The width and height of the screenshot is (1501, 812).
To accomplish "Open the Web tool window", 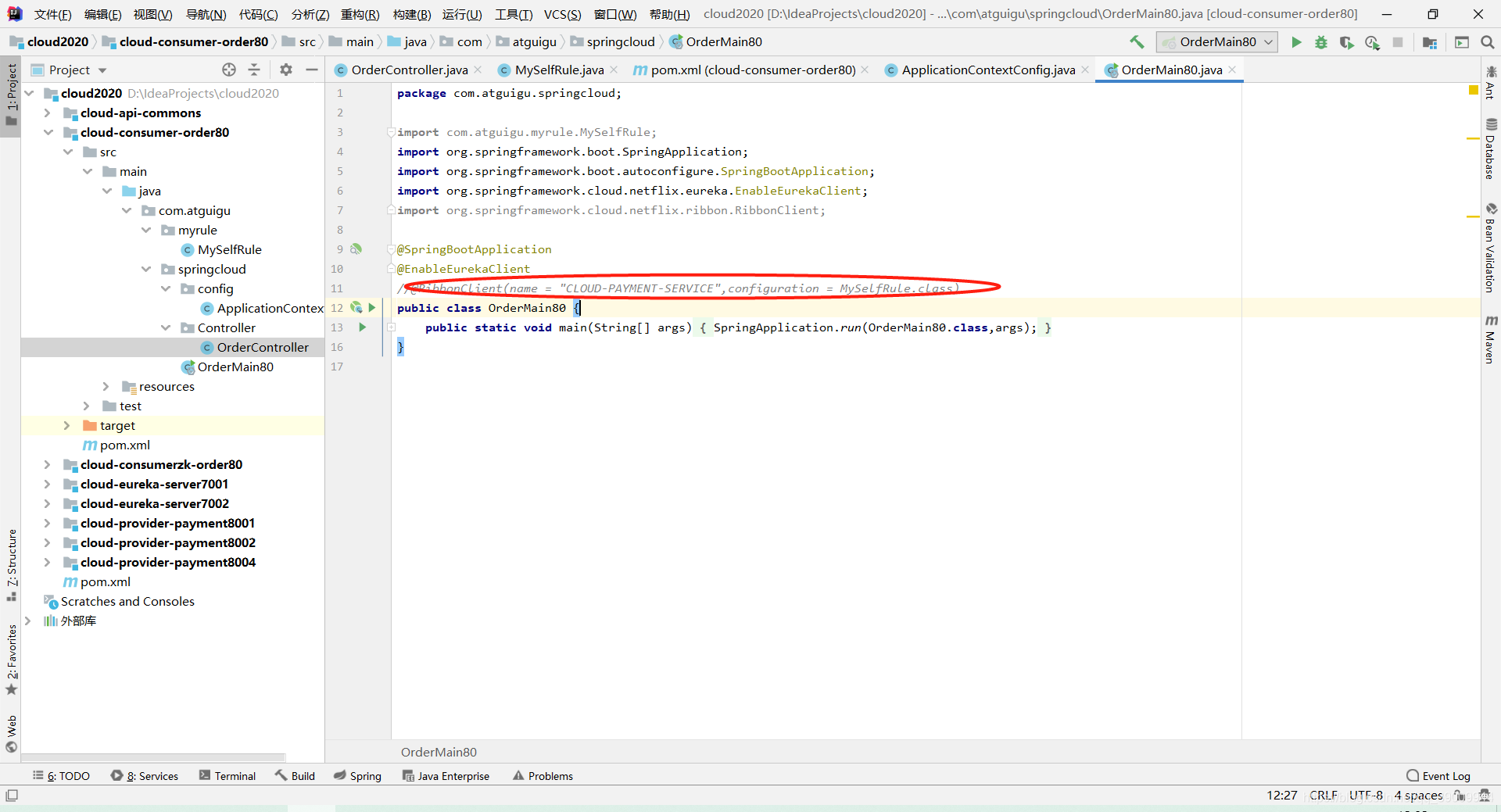I will pyautogui.click(x=12, y=734).
